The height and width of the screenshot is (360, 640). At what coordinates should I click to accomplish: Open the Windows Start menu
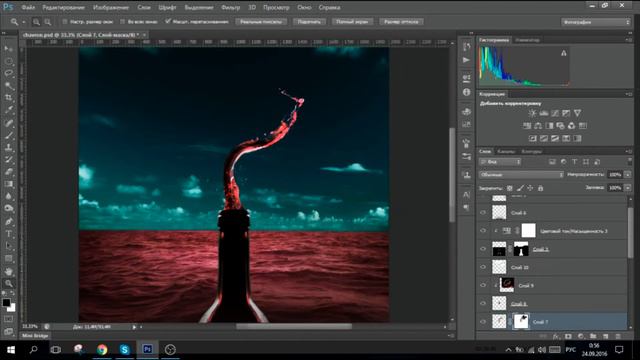coord(11,350)
